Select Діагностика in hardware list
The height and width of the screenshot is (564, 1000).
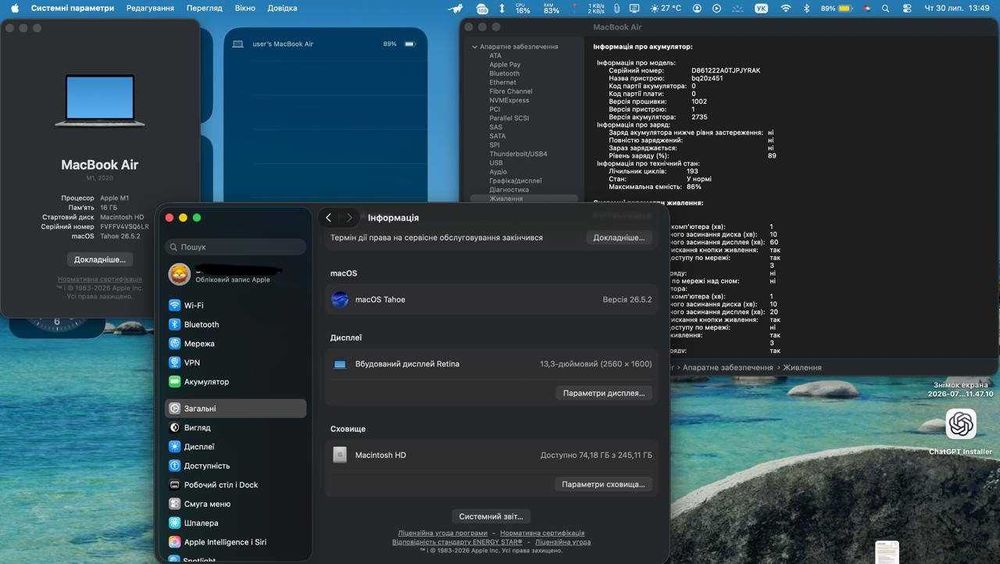(509, 189)
